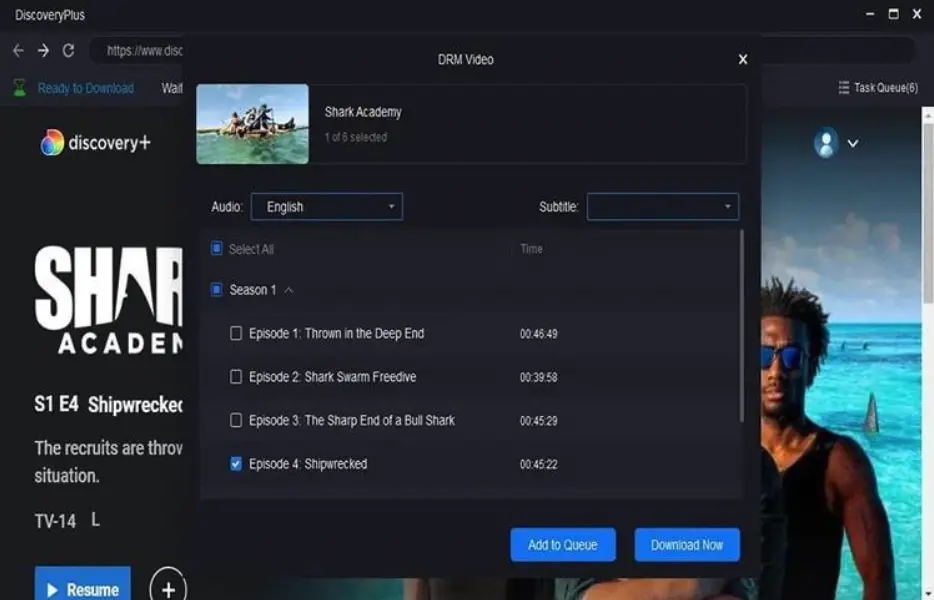This screenshot has width=934, height=600.
Task: Minimize the DiscoveryPlus window
Action: click(x=870, y=14)
